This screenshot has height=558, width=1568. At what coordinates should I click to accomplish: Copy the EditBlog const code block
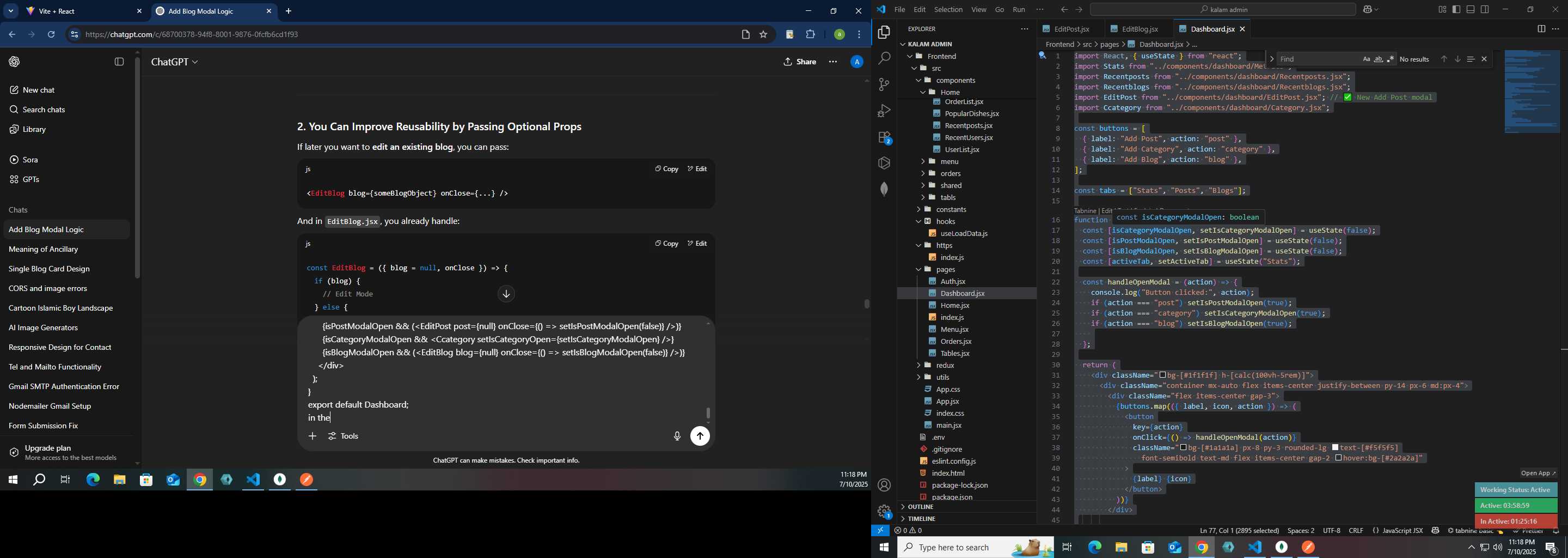point(666,244)
